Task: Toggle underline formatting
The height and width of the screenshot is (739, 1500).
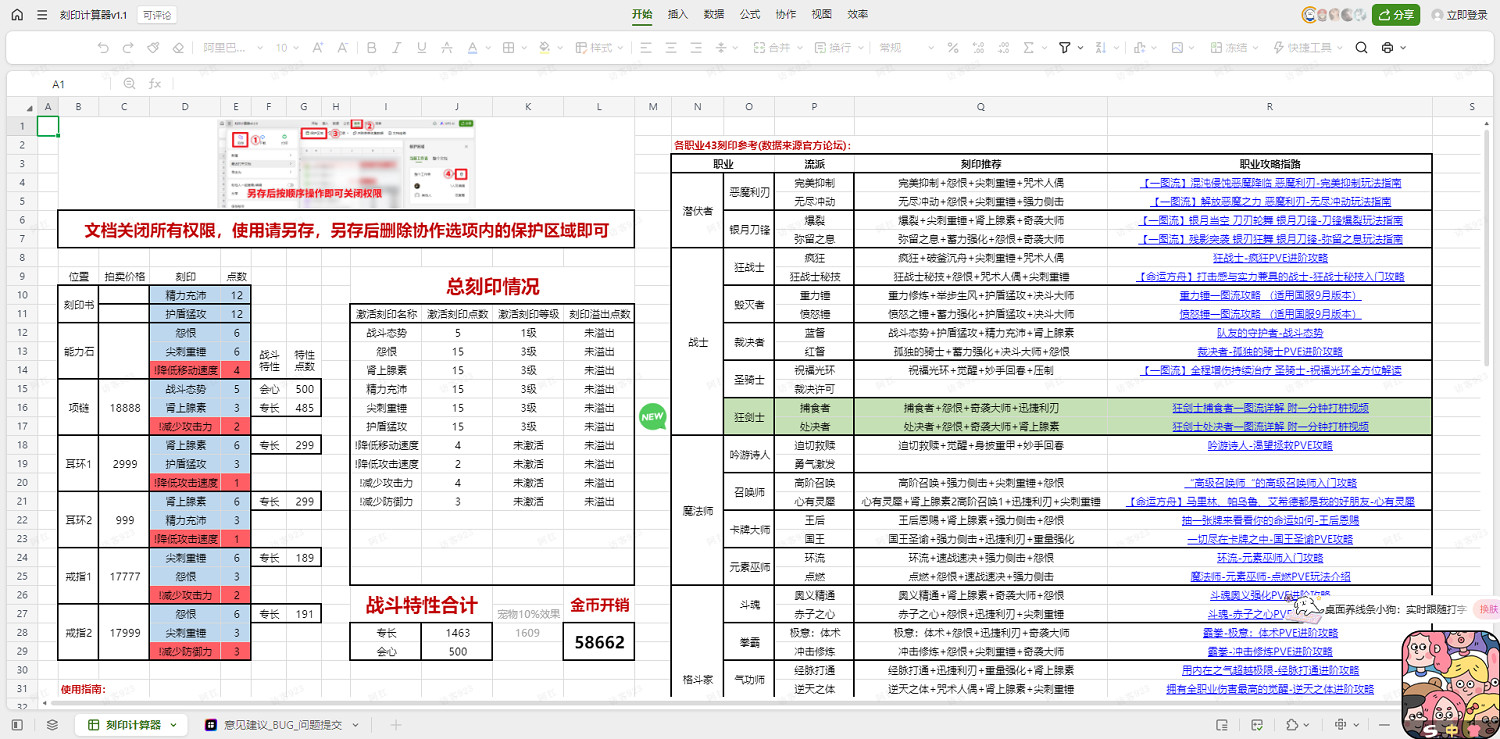Action: pyautogui.click(x=421, y=47)
